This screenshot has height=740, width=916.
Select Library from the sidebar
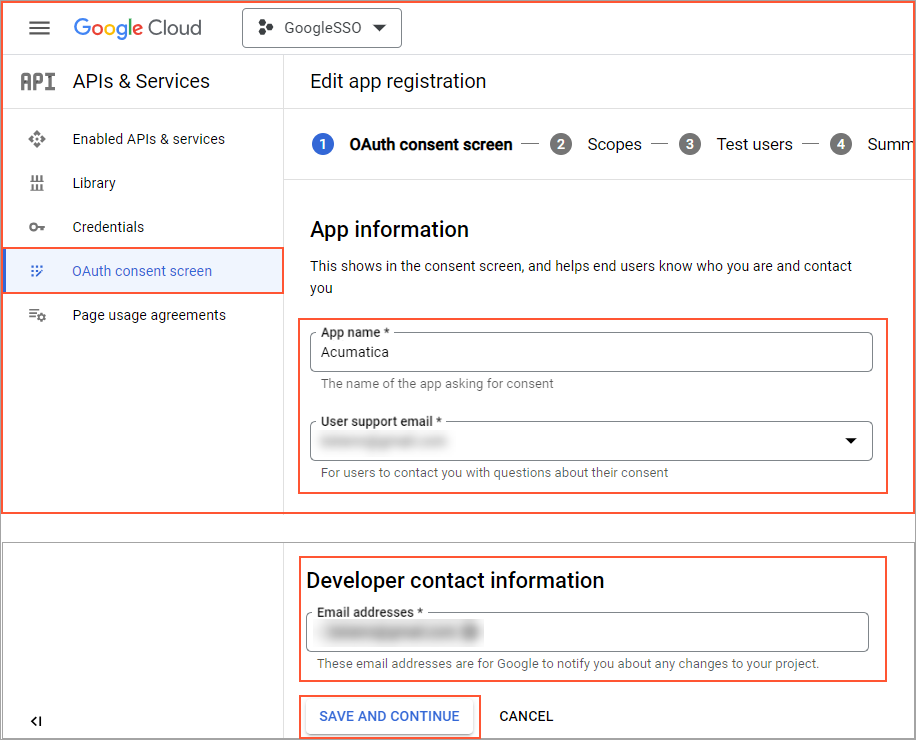pos(94,183)
